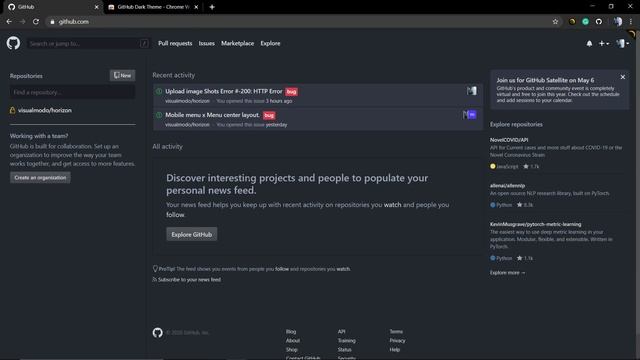Image resolution: width=640 pixels, height=360 pixels.
Task: Click the bug label on Upload image issue
Action: click(291, 92)
